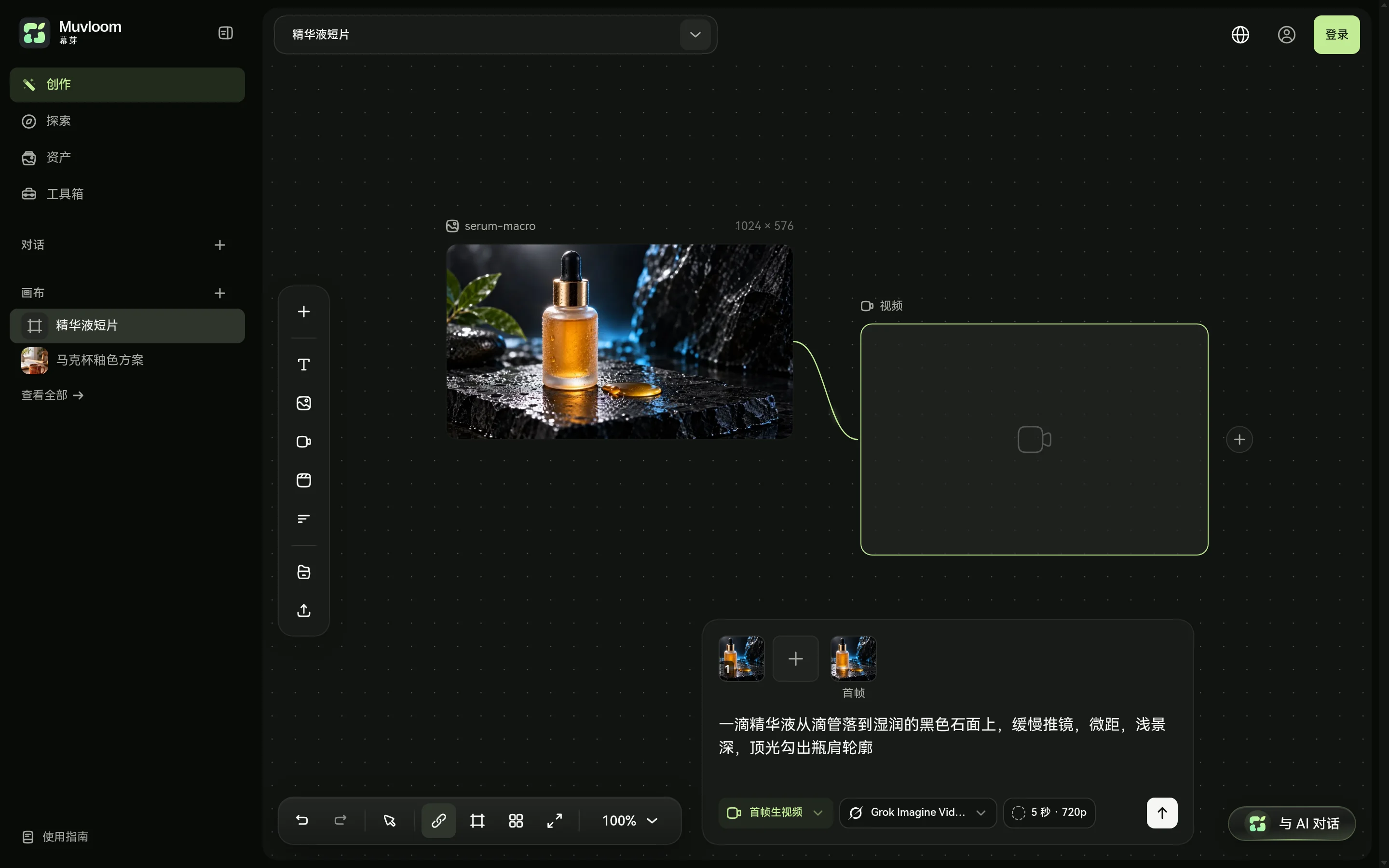Viewport: 1389px width, 868px height.
Task: Open the 使用指南 guide link
Action: [x=55, y=837]
